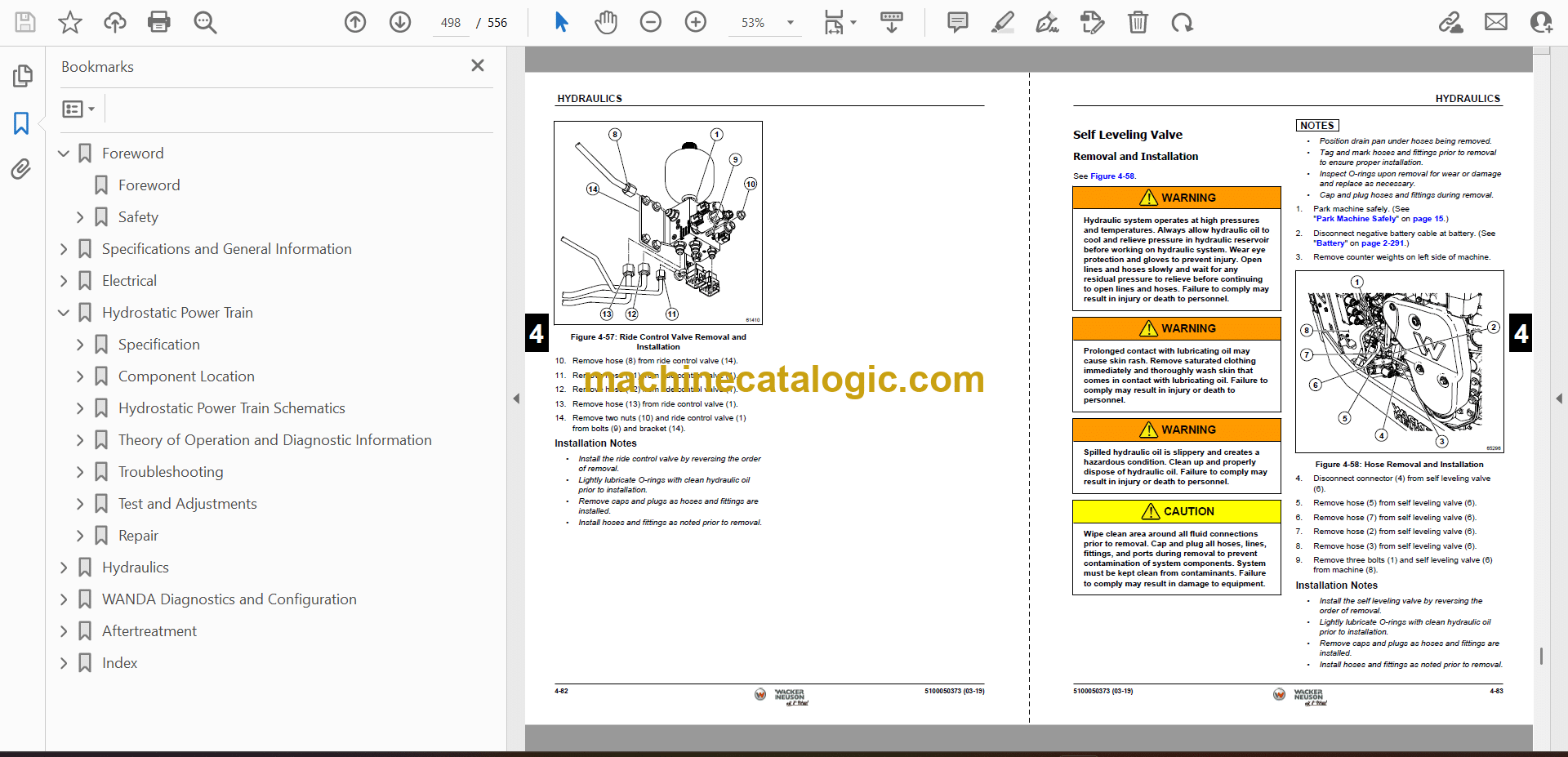The image size is (1568, 757).
Task: Bookmark this file with the star icon
Action: pos(70,22)
